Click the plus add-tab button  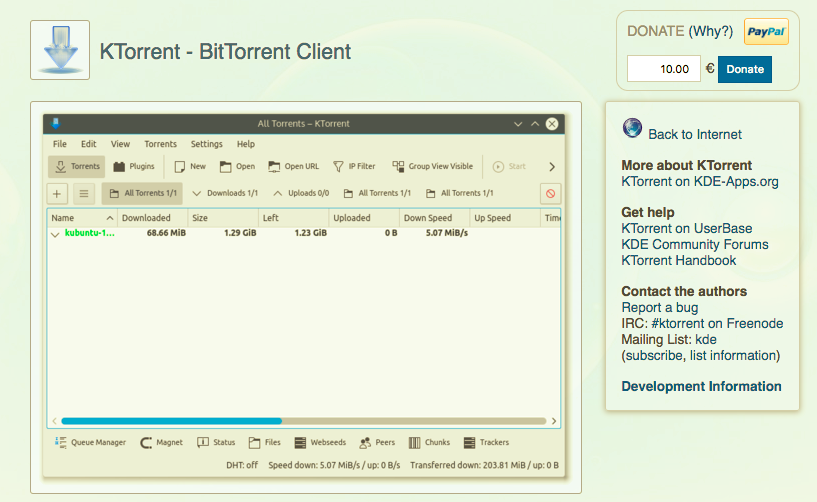[57, 194]
